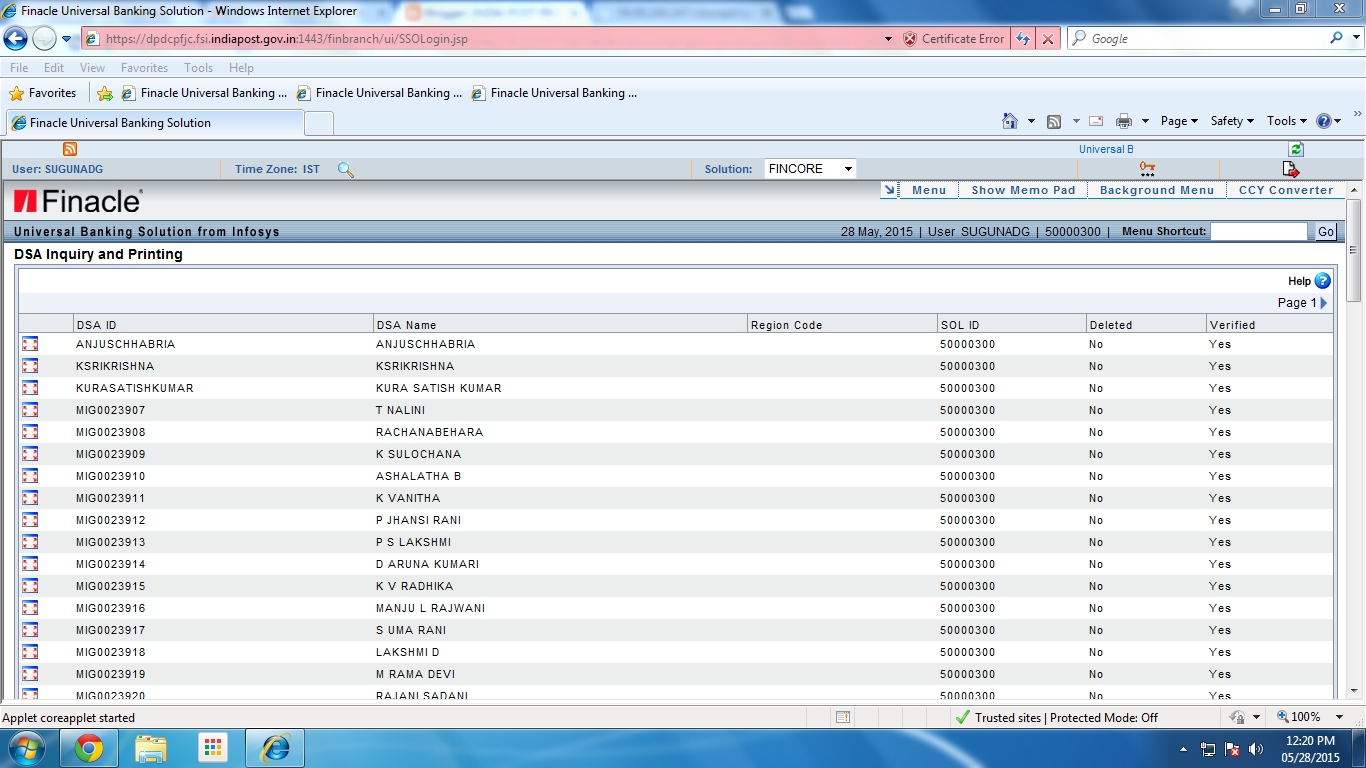The width and height of the screenshot is (1366, 768).
Task: Click the Go button for Menu Shortcut
Action: pyautogui.click(x=1324, y=231)
